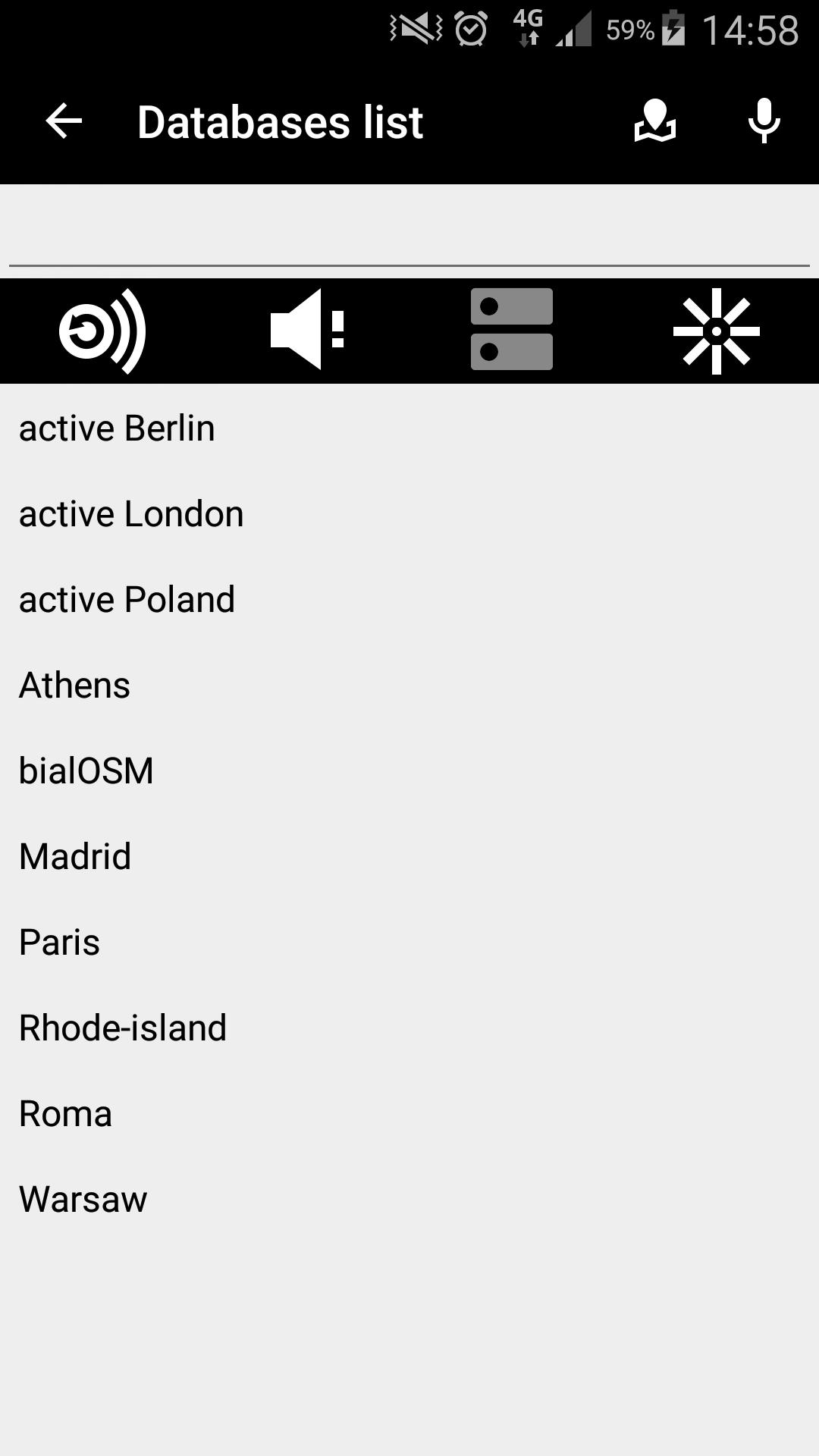Viewport: 819px width, 1456px height.
Task: Select the Paris database
Action: pyautogui.click(x=60, y=943)
